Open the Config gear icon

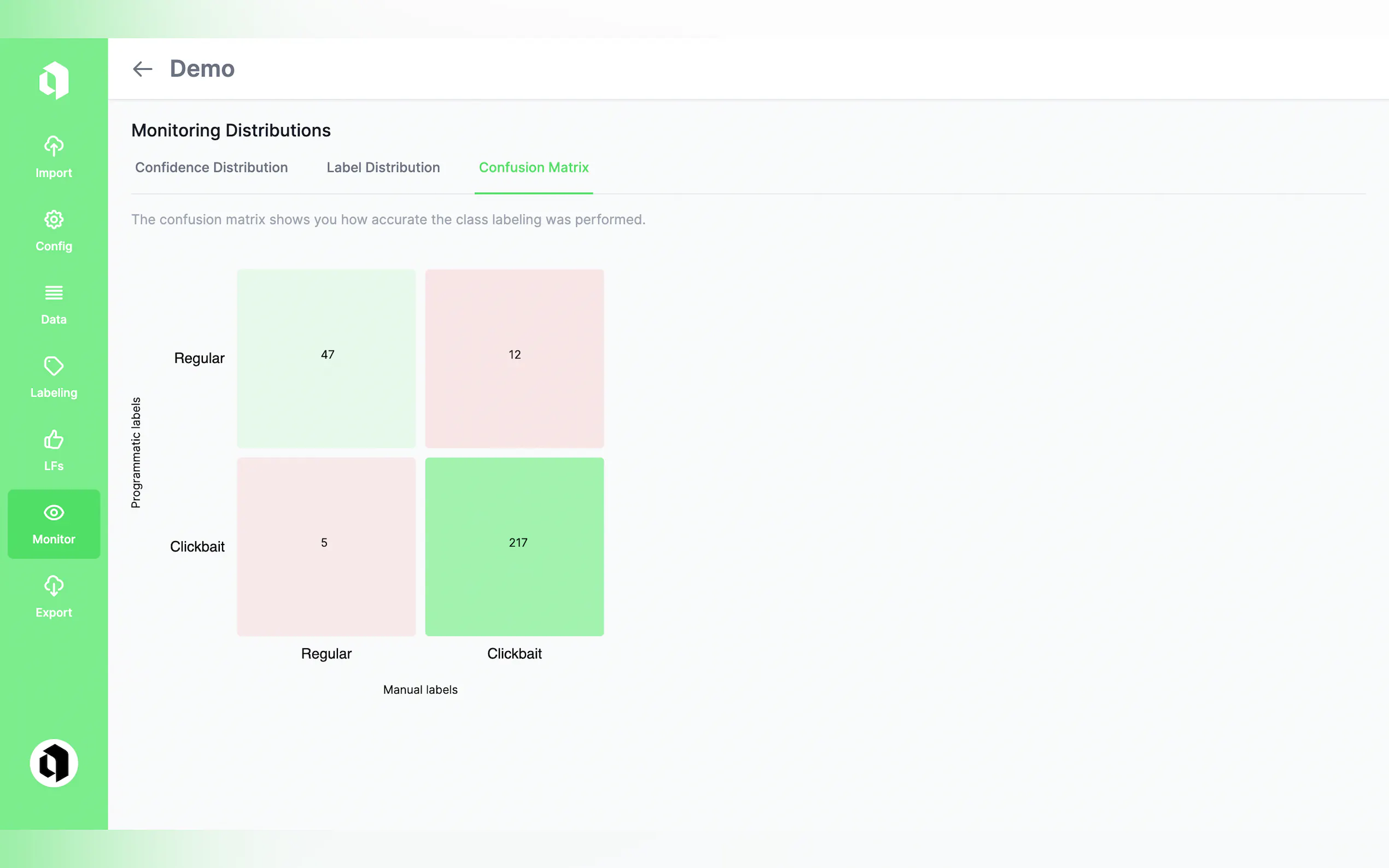[54, 219]
